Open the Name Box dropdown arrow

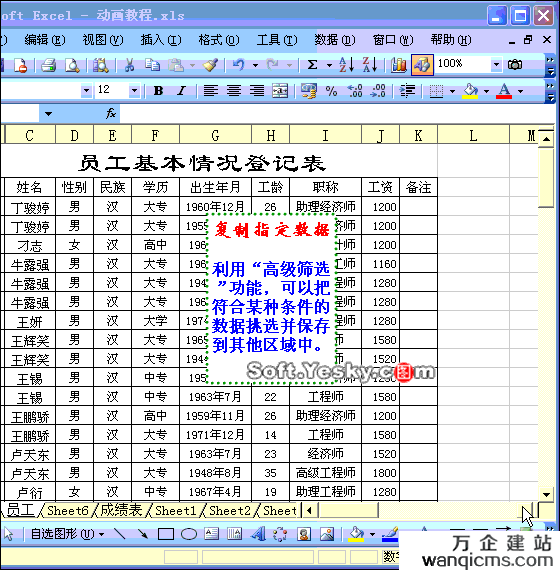pos(48,114)
